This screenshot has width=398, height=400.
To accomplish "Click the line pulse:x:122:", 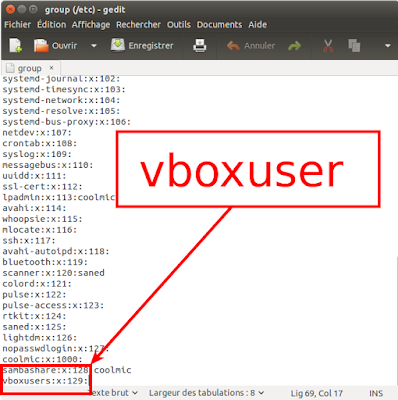I will (x=34, y=294).
